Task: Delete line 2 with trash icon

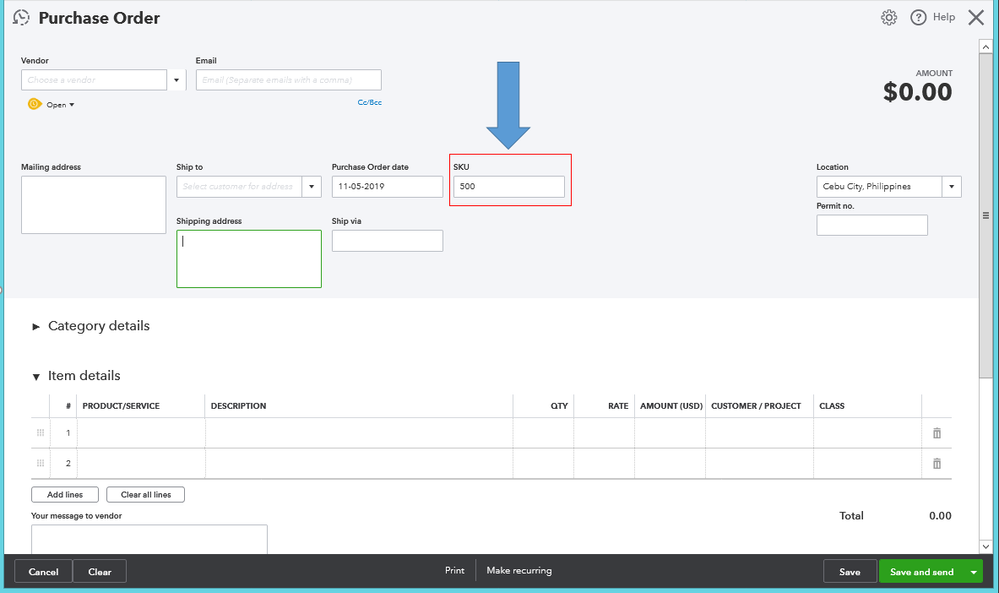Action: click(x=937, y=464)
